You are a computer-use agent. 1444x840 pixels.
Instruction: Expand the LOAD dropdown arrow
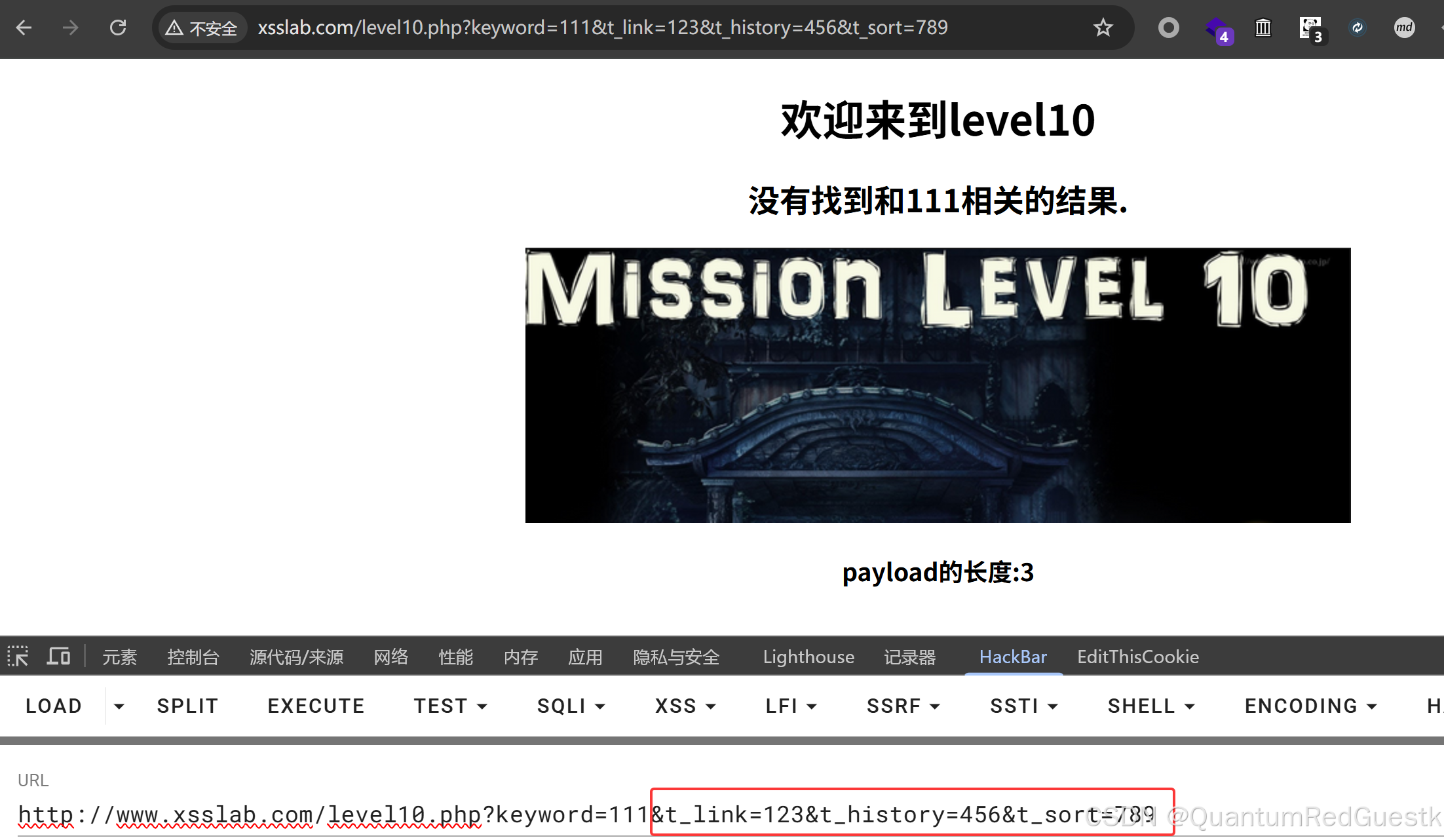119,706
